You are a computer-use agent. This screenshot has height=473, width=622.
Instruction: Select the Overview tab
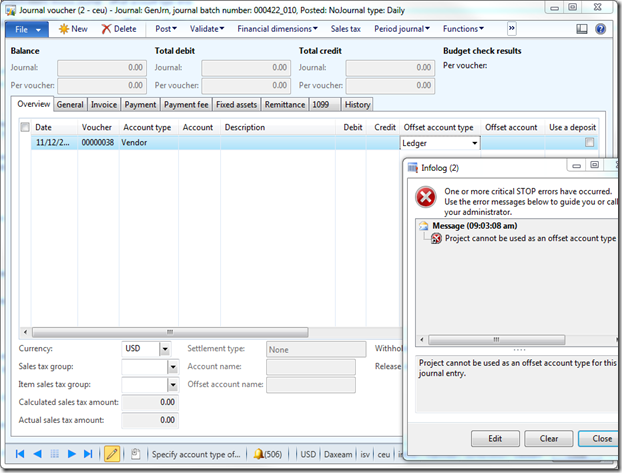[33, 104]
